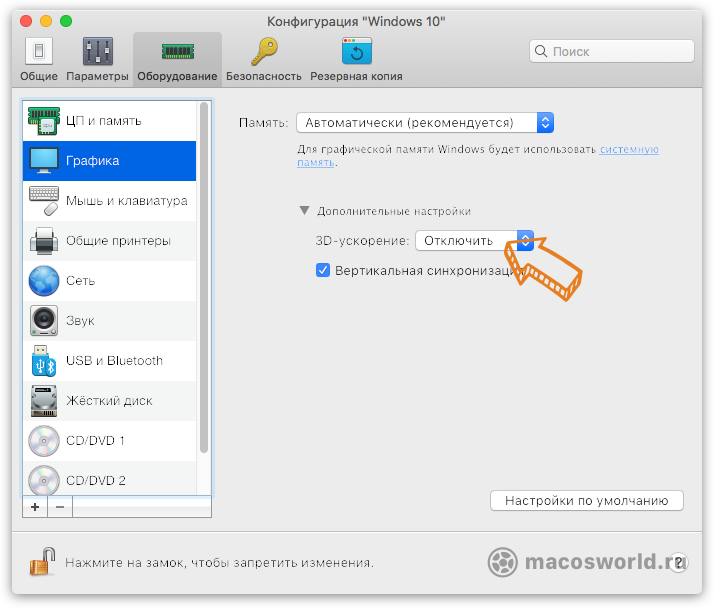Image resolution: width=714 pixels, height=608 pixels.
Task: Select Звук row text
Action: point(80,321)
